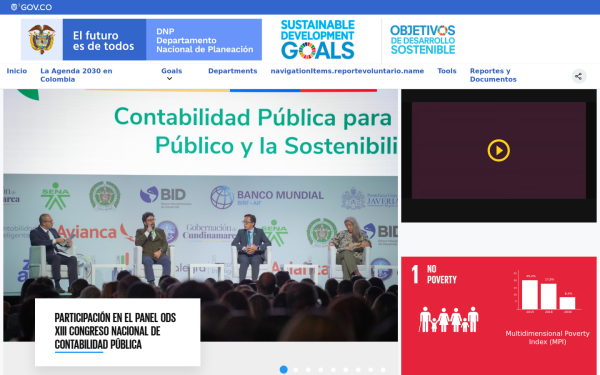Image resolution: width=600 pixels, height=375 pixels.
Task: Select the seventh carousel slide dot
Action: pyautogui.click(x=358, y=370)
